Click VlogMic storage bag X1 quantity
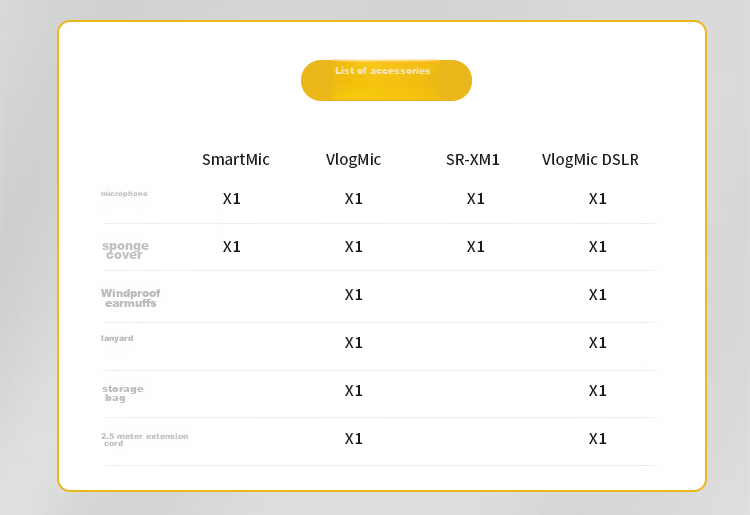Image resolution: width=750 pixels, height=515 pixels. (x=353, y=391)
